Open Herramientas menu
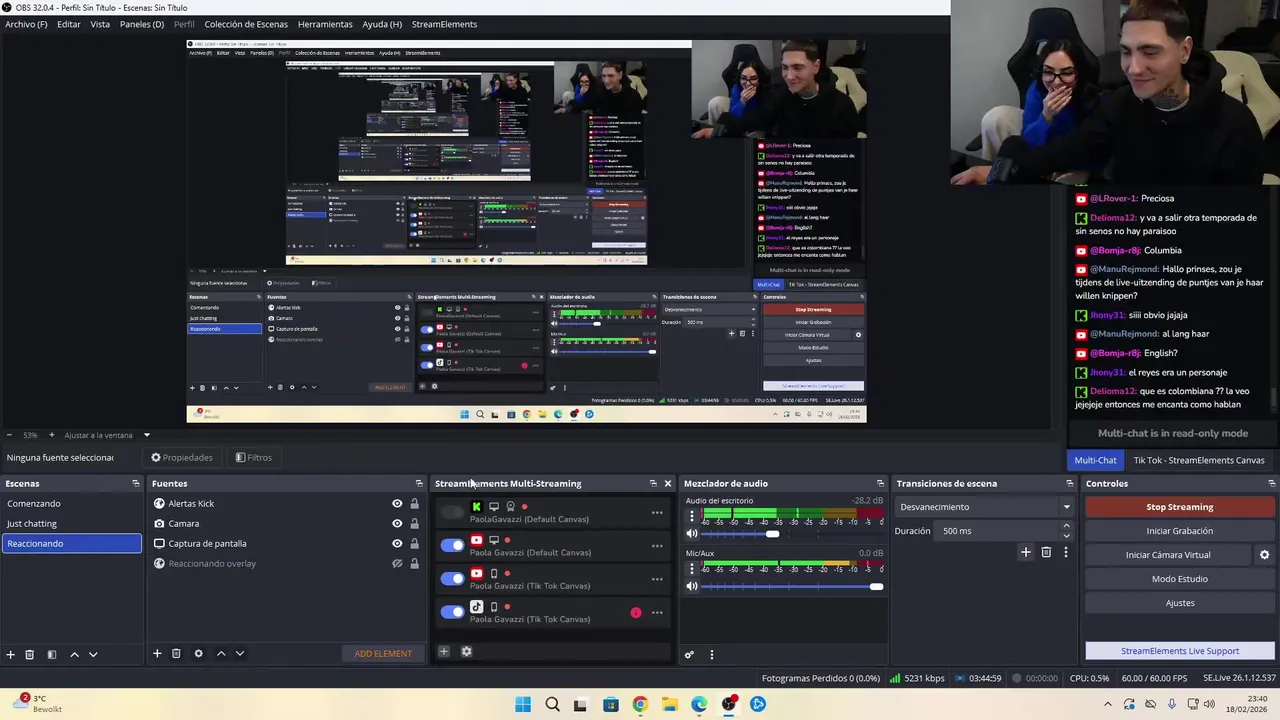The height and width of the screenshot is (720, 1280). tap(325, 24)
